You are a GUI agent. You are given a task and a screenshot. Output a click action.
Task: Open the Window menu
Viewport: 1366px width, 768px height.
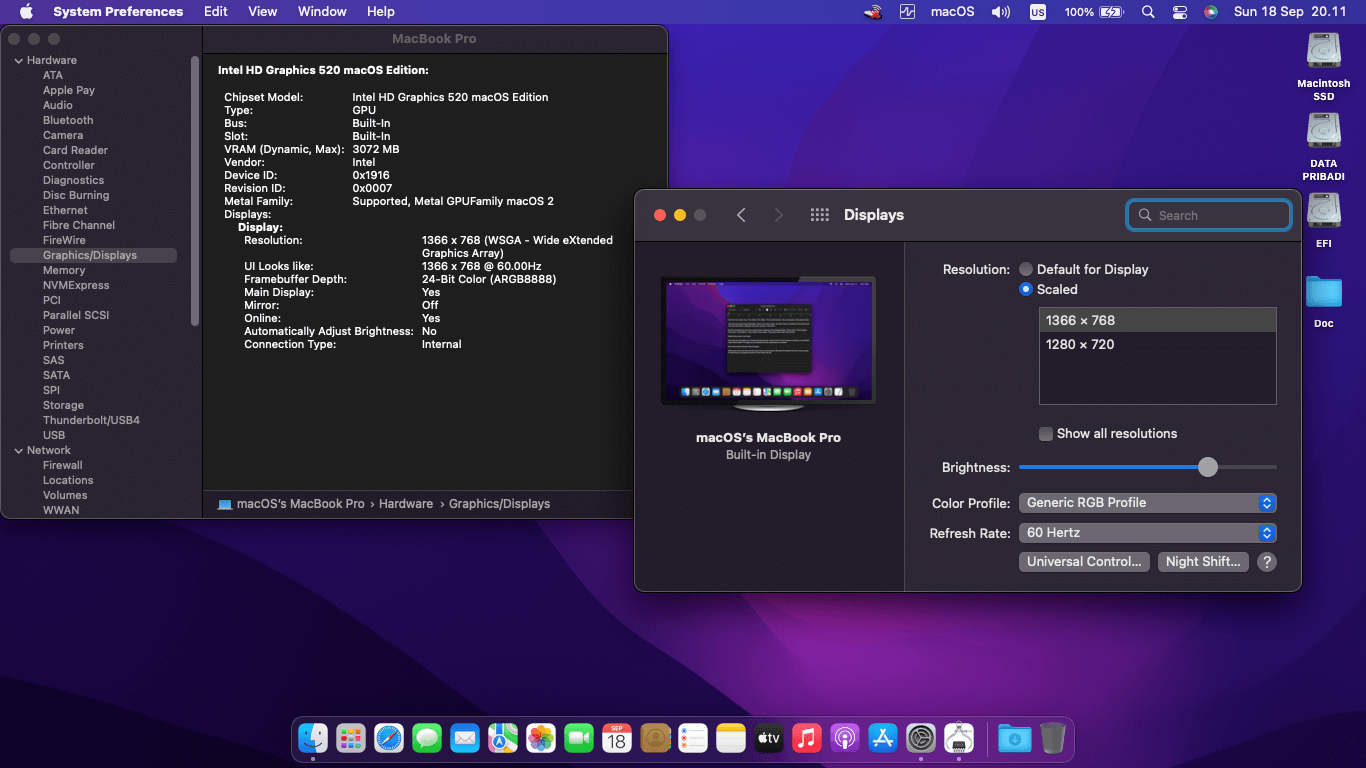322,12
